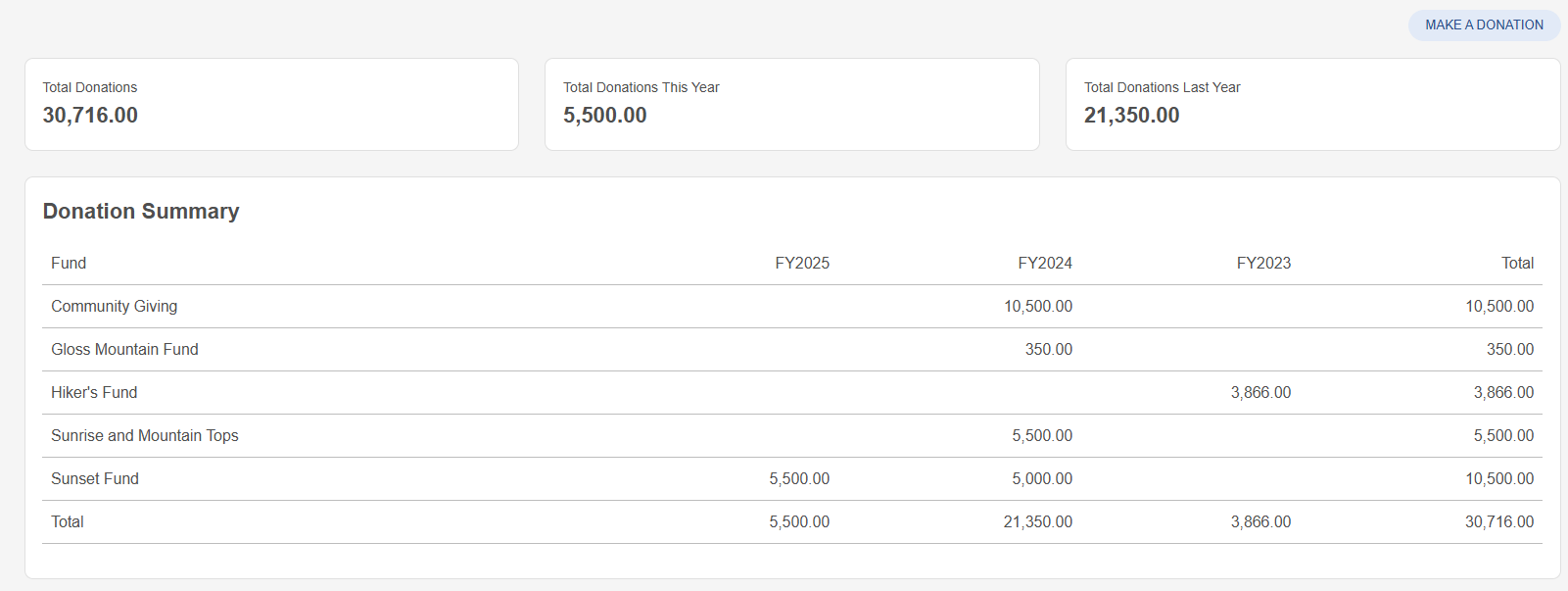Click the FY2023 total 3,866.00 in Total row
The width and height of the screenshot is (1568, 591).
click(1260, 522)
